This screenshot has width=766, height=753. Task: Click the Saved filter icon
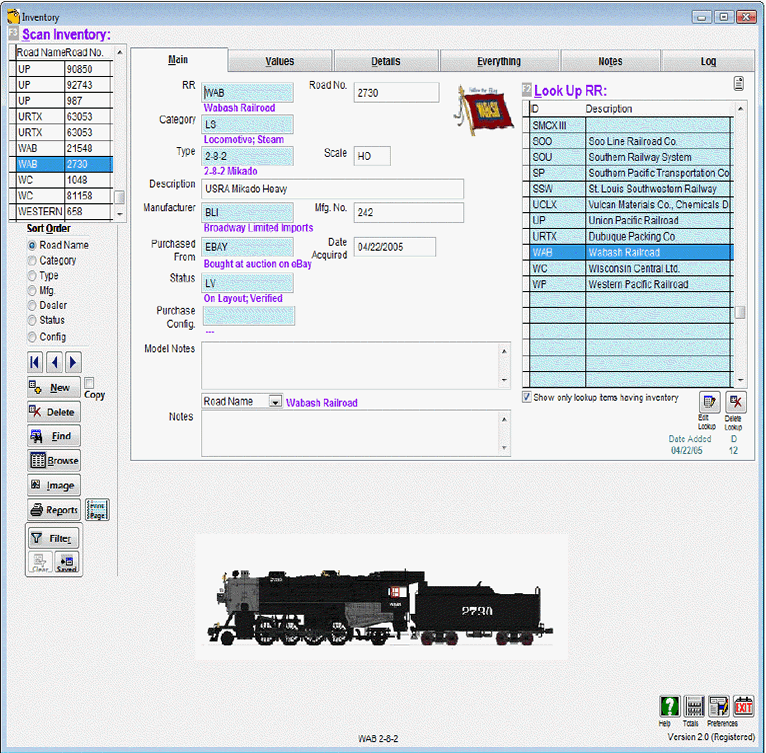click(x=66, y=563)
